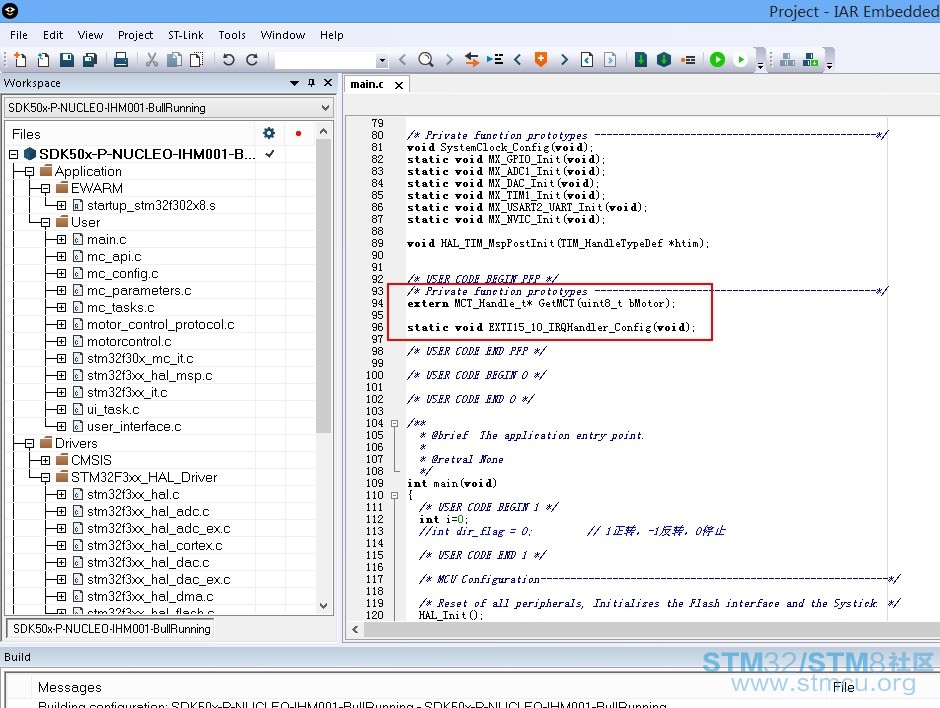The width and height of the screenshot is (940, 708).
Task: Collapse the root project node
Action: click(x=13, y=154)
